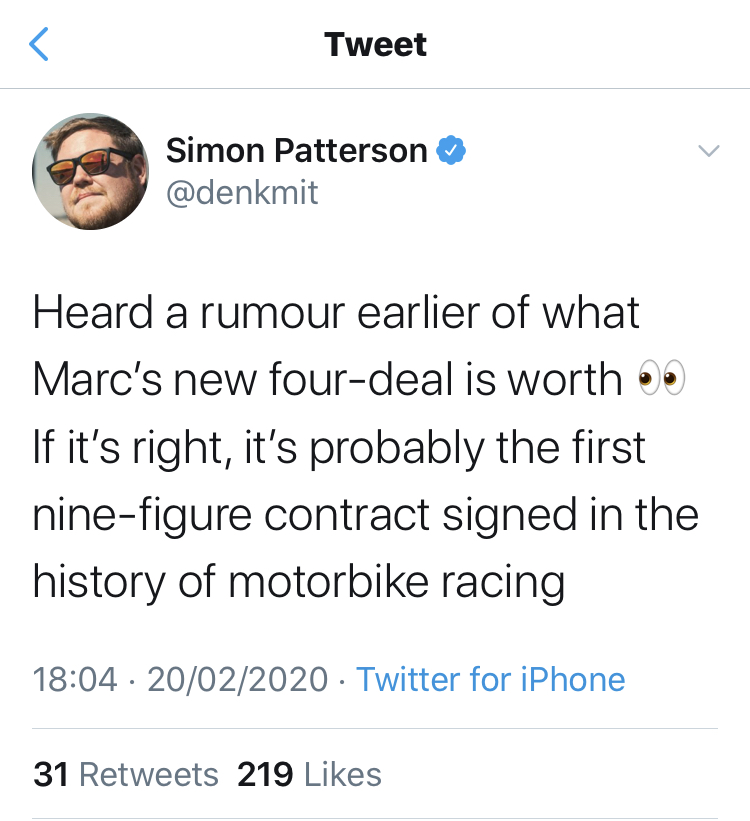The image size is (750, 821).
Task: Click the number 219 beside Likes
Action: [265, 774]
